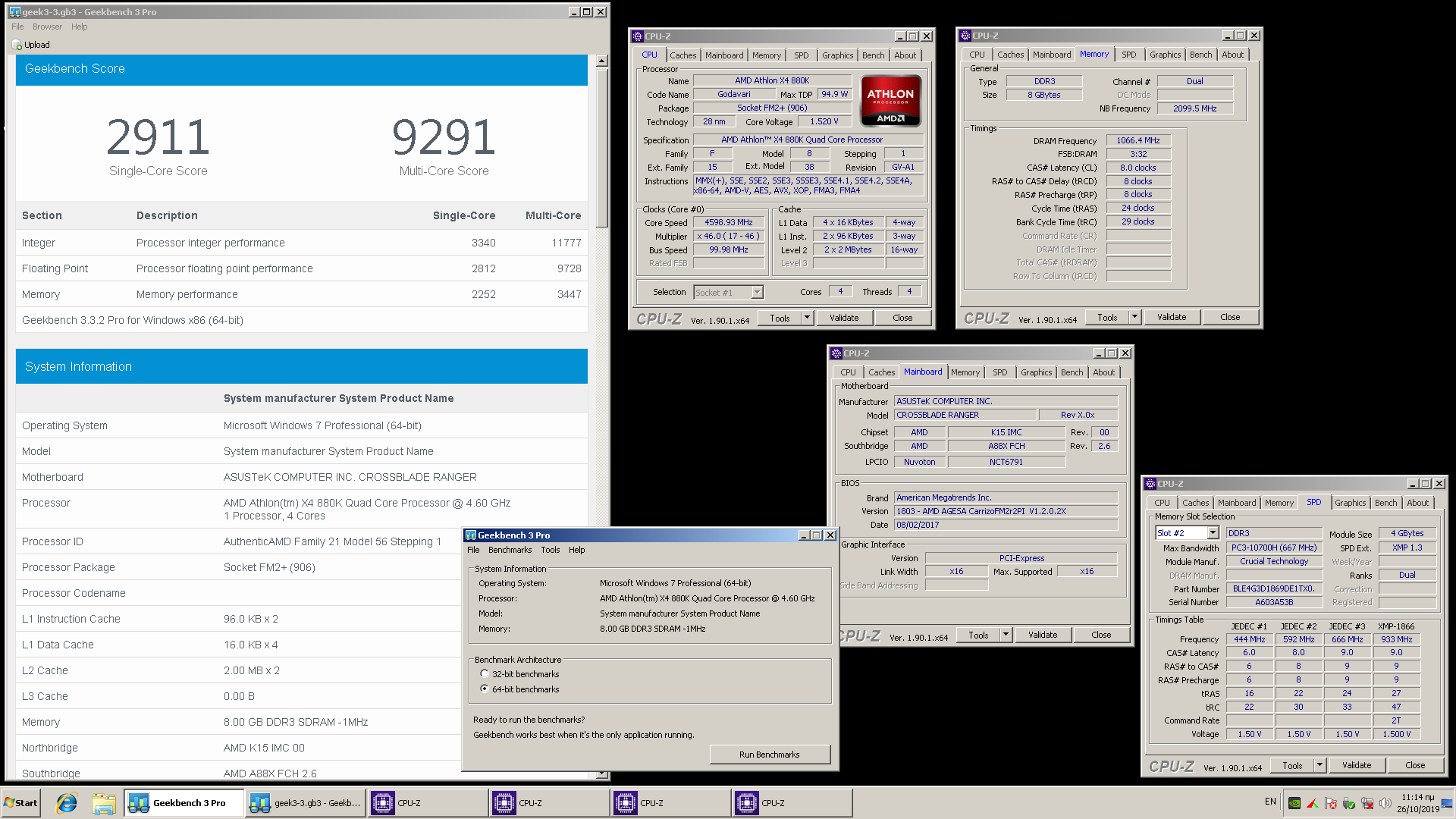Open Internet Explorer from the taskbar

click(67, 803)
